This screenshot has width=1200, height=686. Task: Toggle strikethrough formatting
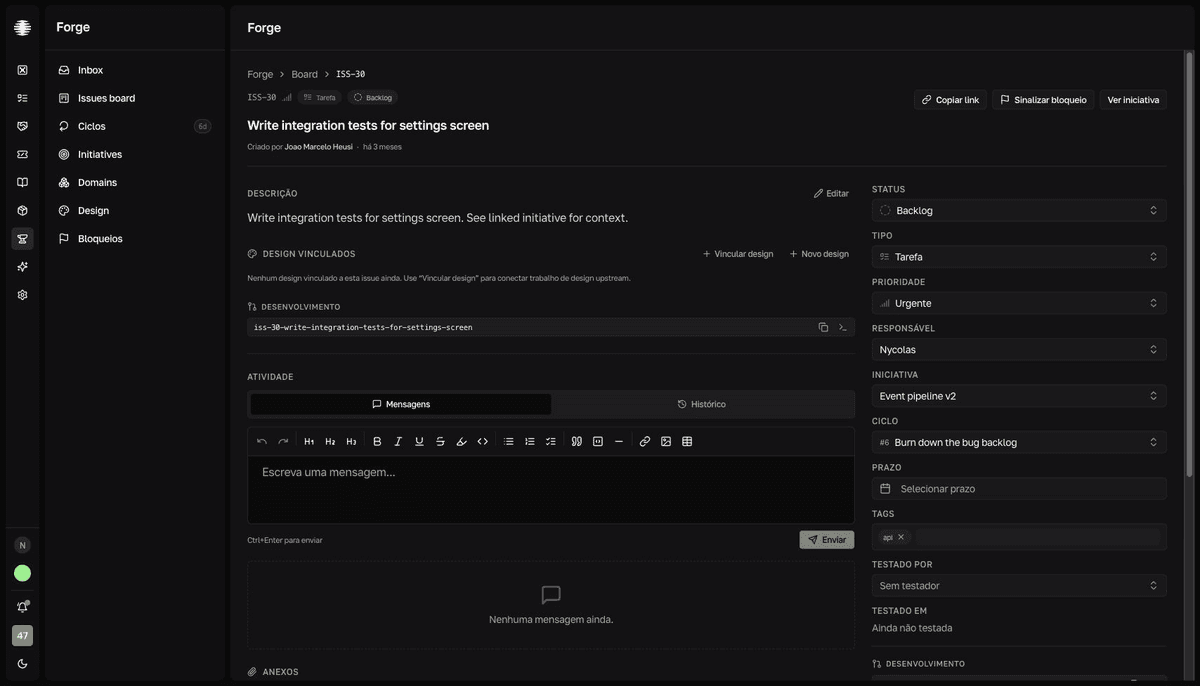[x=440, y=441]
